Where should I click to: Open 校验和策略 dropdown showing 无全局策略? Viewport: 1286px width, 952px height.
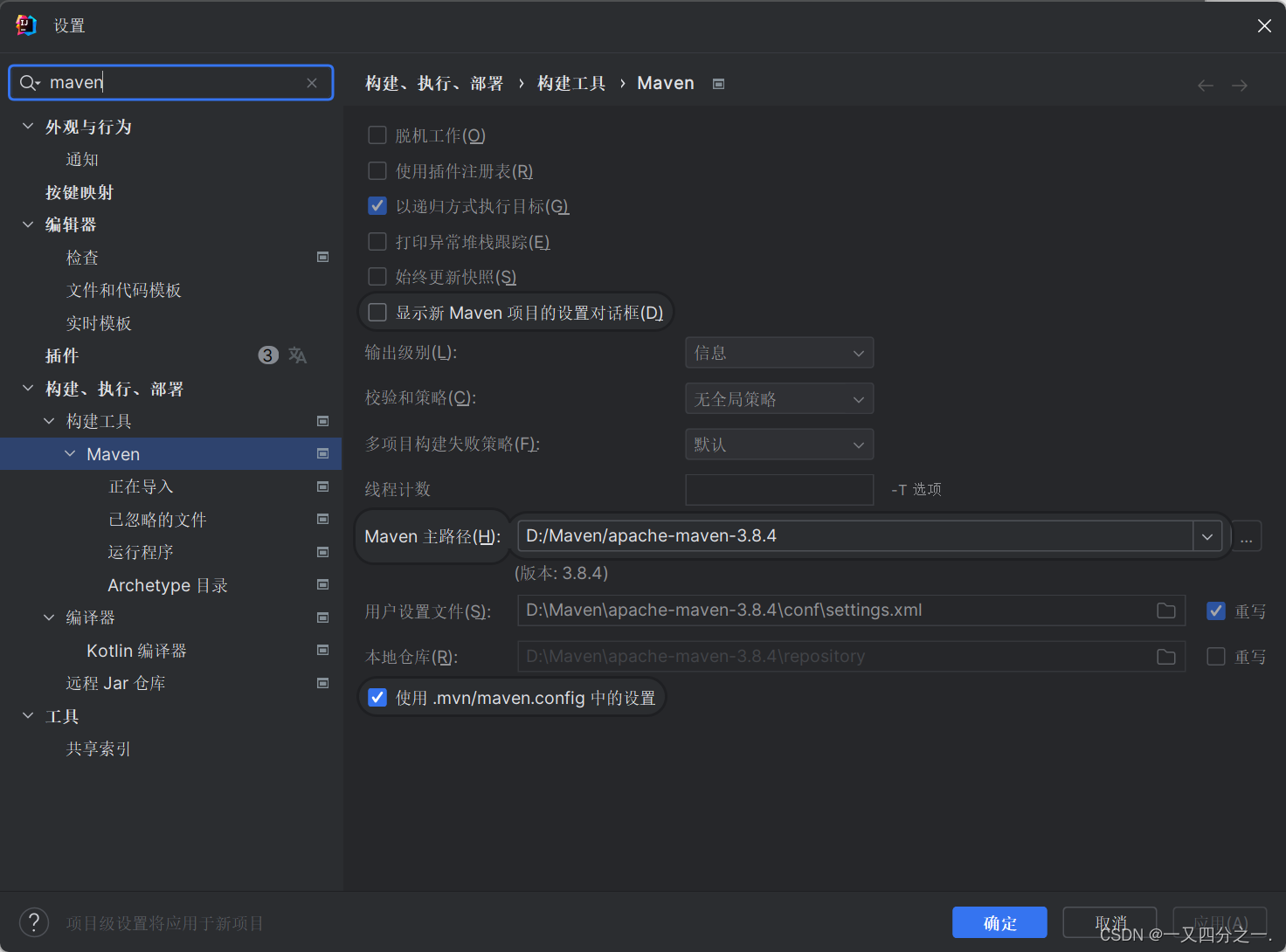click(779, 398)
